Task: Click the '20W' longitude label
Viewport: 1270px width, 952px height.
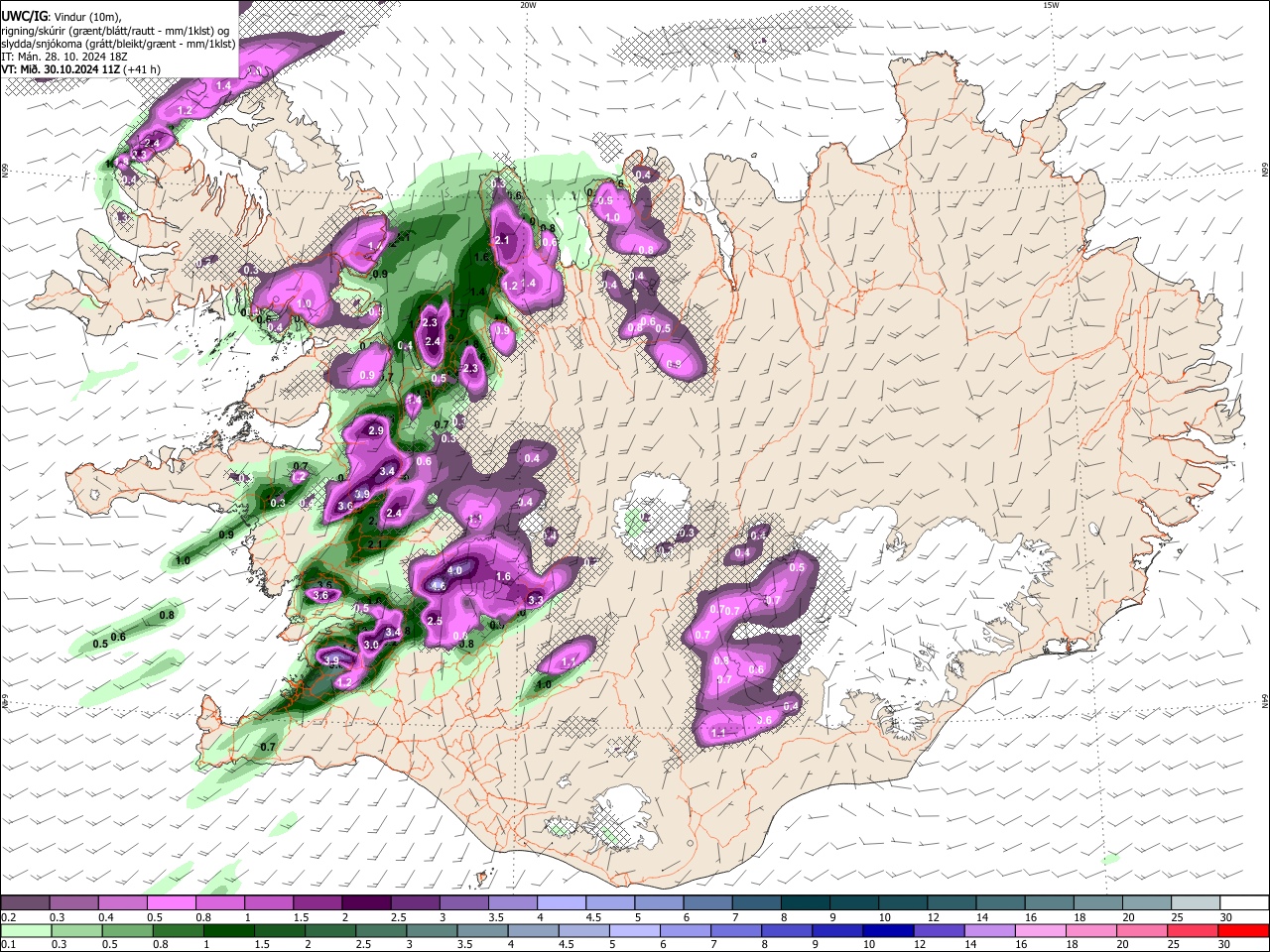Action: pos(528,5)
